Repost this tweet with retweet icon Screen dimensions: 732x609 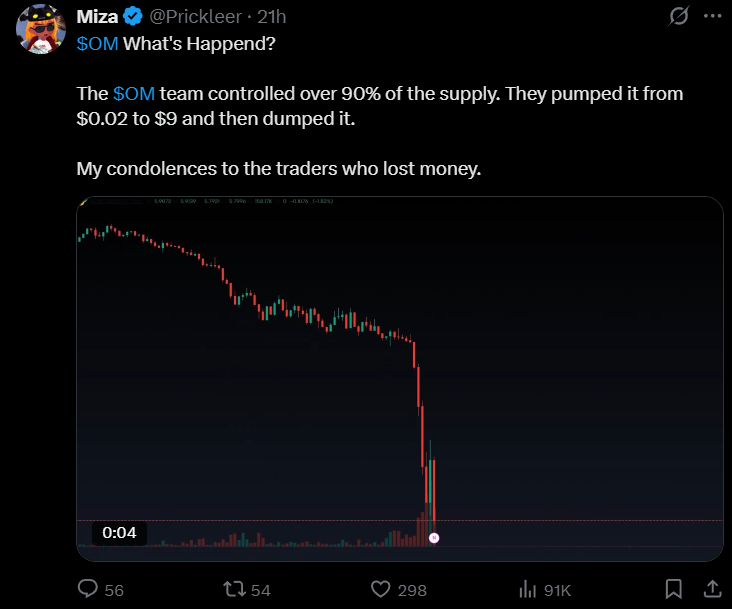234,589
